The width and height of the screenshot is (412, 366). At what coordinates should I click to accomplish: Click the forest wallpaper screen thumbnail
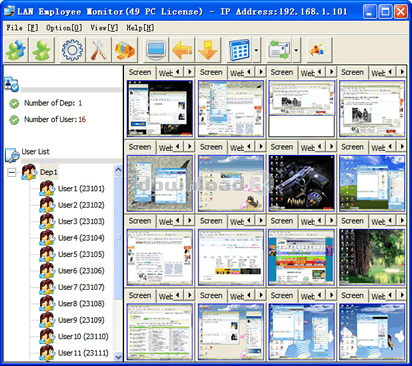(x=372, y=257)
